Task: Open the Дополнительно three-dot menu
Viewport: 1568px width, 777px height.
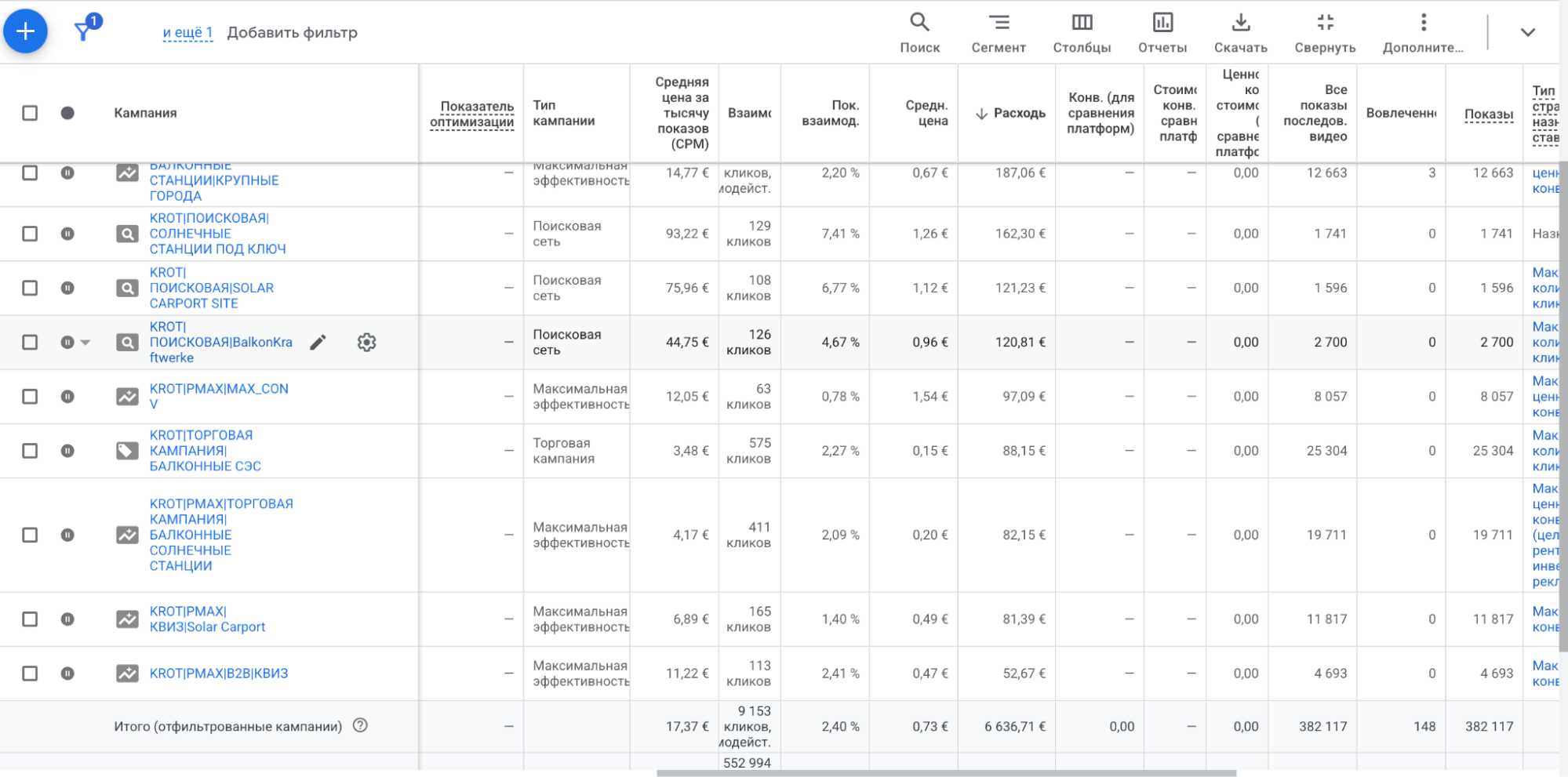Action: [1423, 32]
